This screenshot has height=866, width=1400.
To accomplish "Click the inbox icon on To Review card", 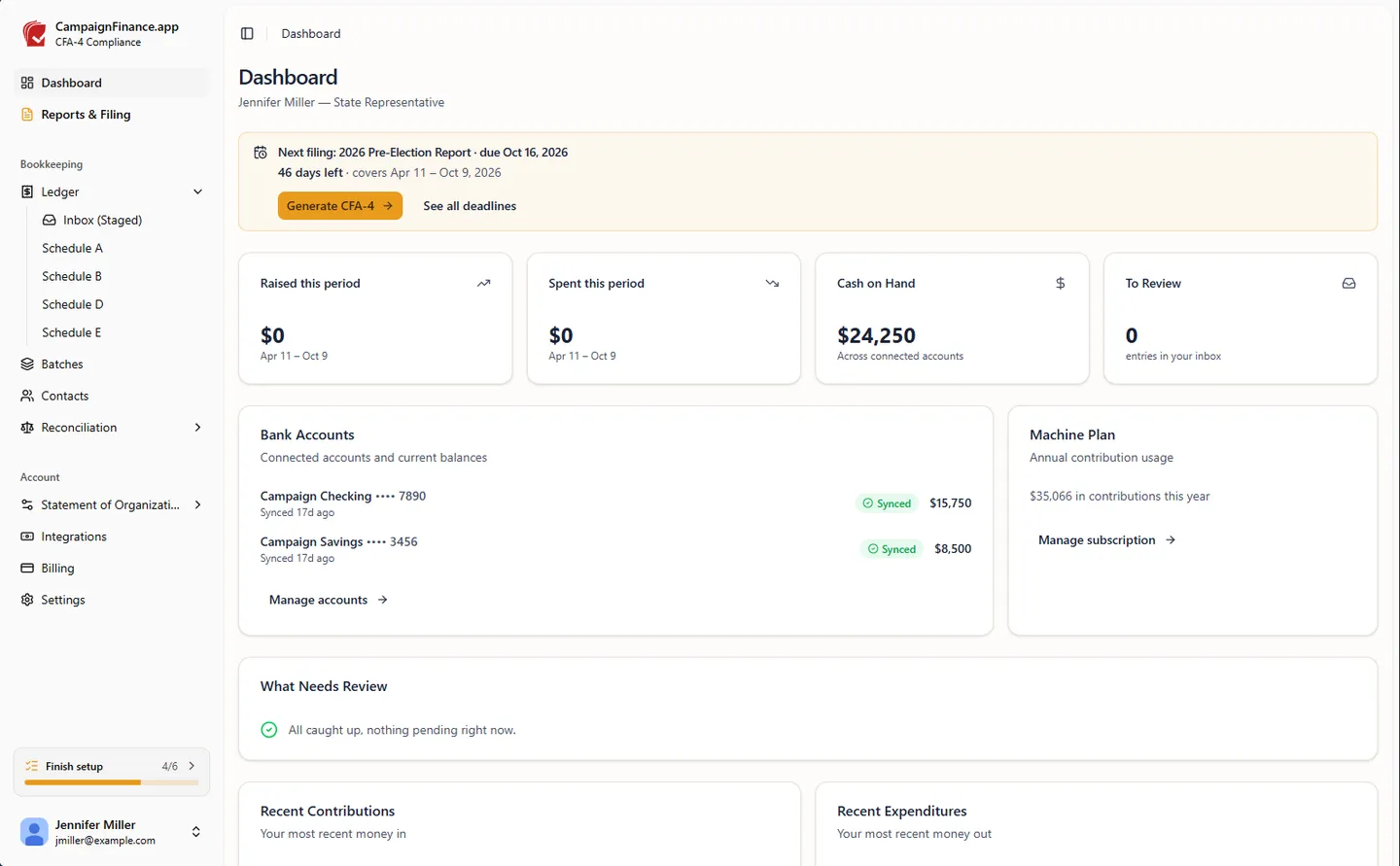I will [x=1349, y=284].
